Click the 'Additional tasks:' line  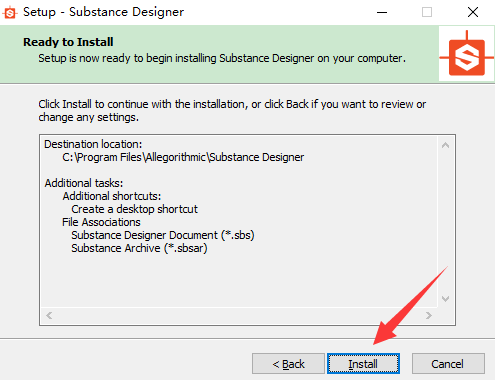pos(84,183)
